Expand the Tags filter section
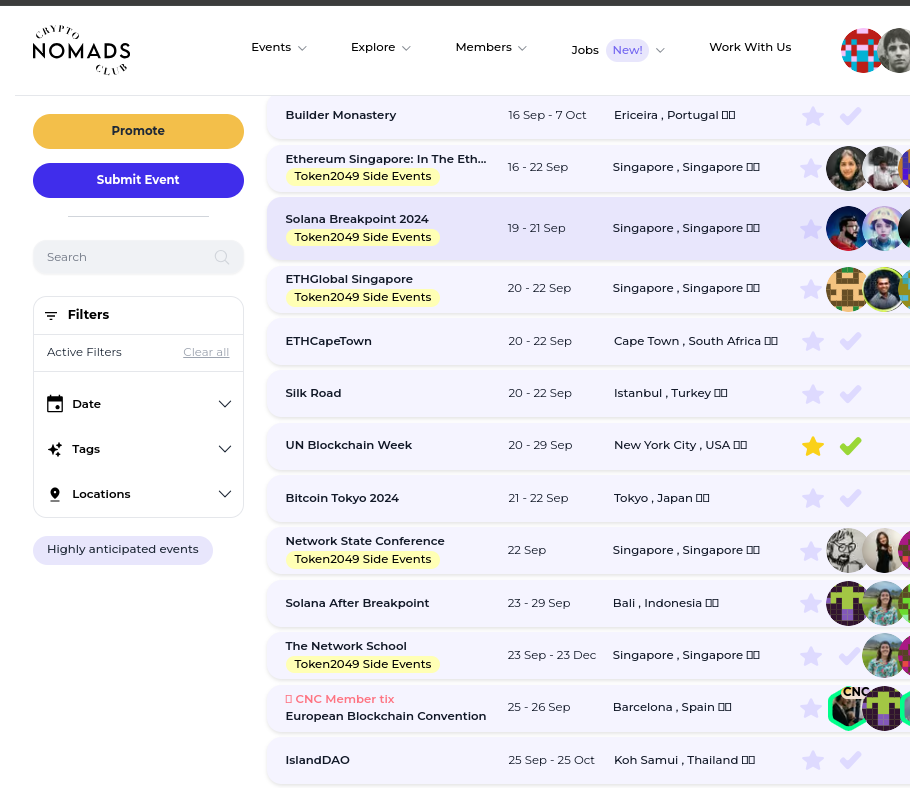 click(224, 449)
